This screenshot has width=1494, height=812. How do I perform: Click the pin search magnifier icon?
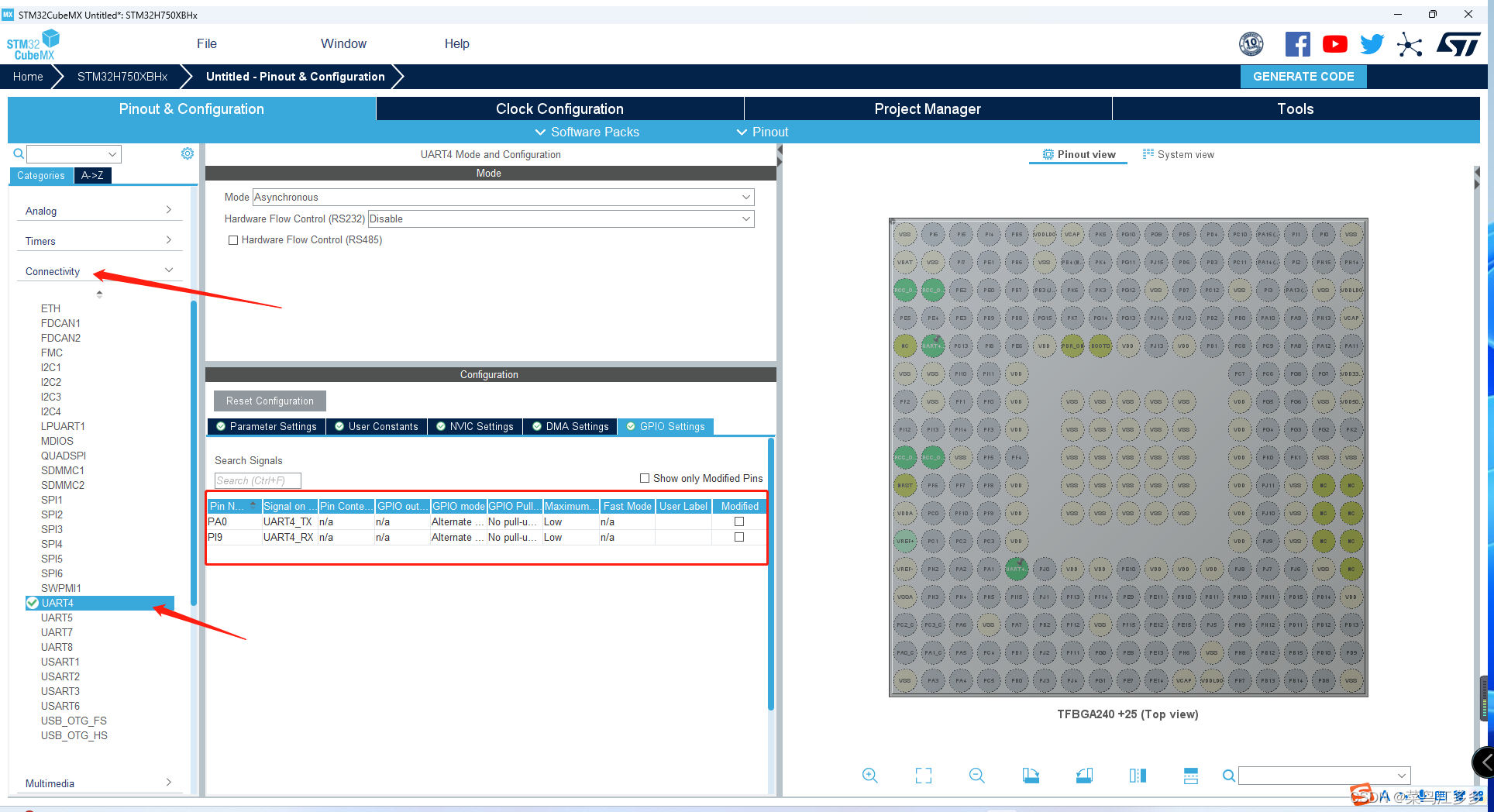pos(1228,776)
